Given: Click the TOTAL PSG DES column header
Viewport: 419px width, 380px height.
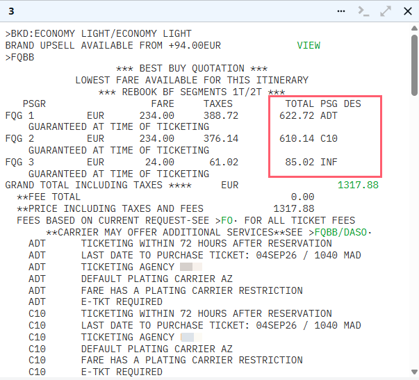Looking at the screenshot, I should 323,104.
